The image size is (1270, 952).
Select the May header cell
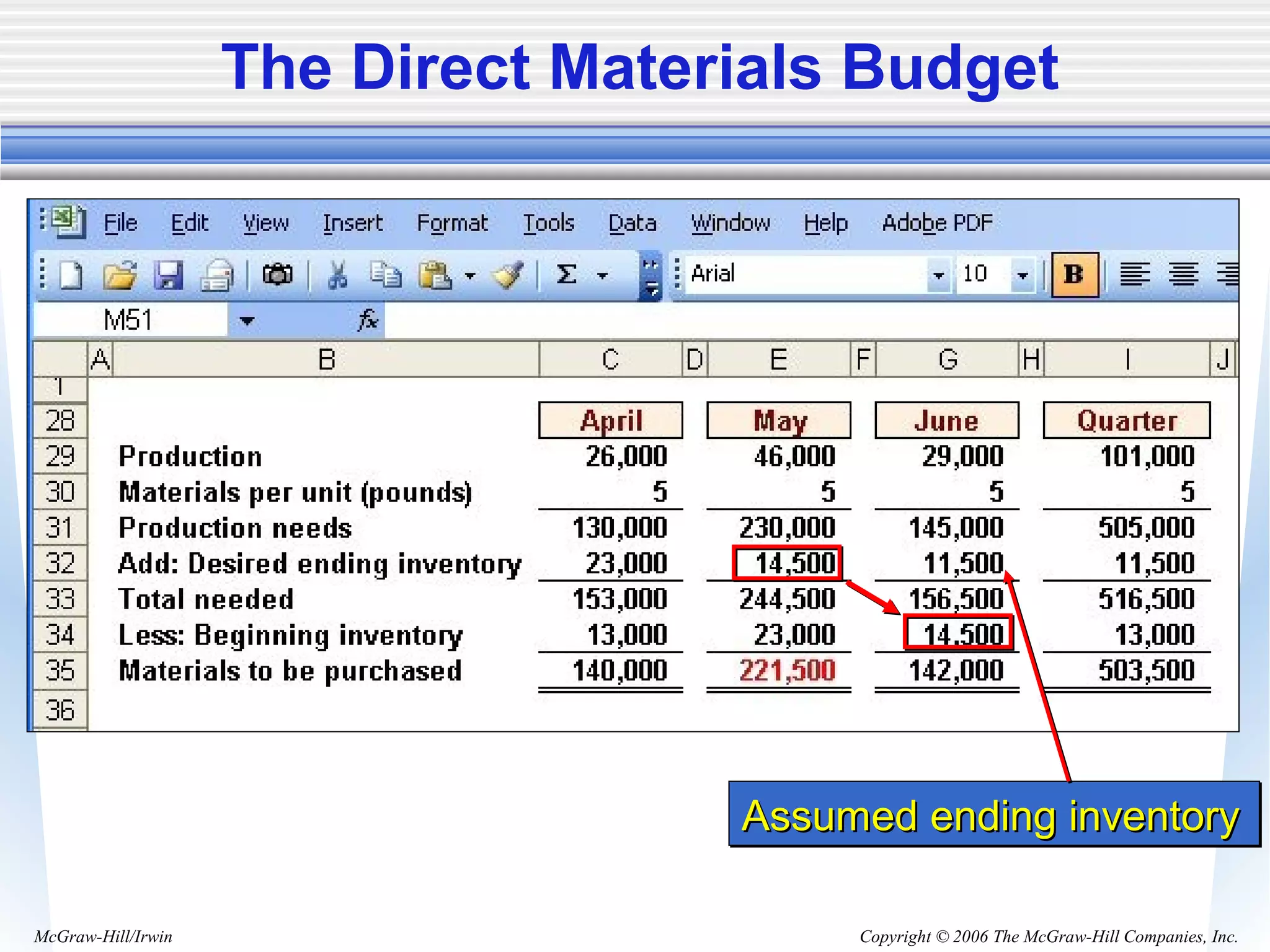(779, 420)
